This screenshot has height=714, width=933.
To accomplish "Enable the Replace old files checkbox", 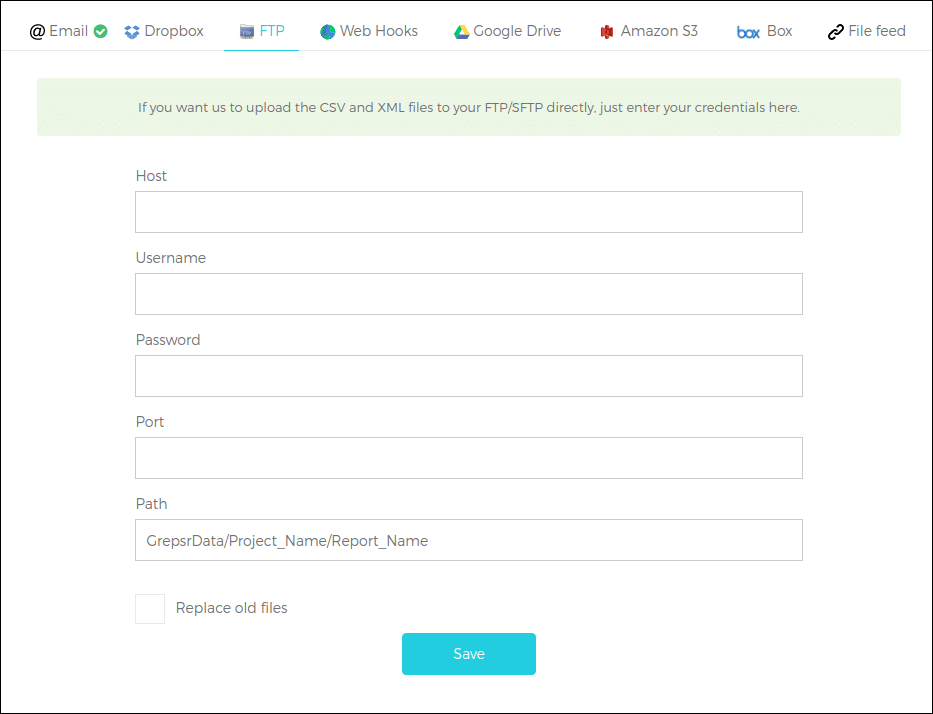I will point(150,609).
